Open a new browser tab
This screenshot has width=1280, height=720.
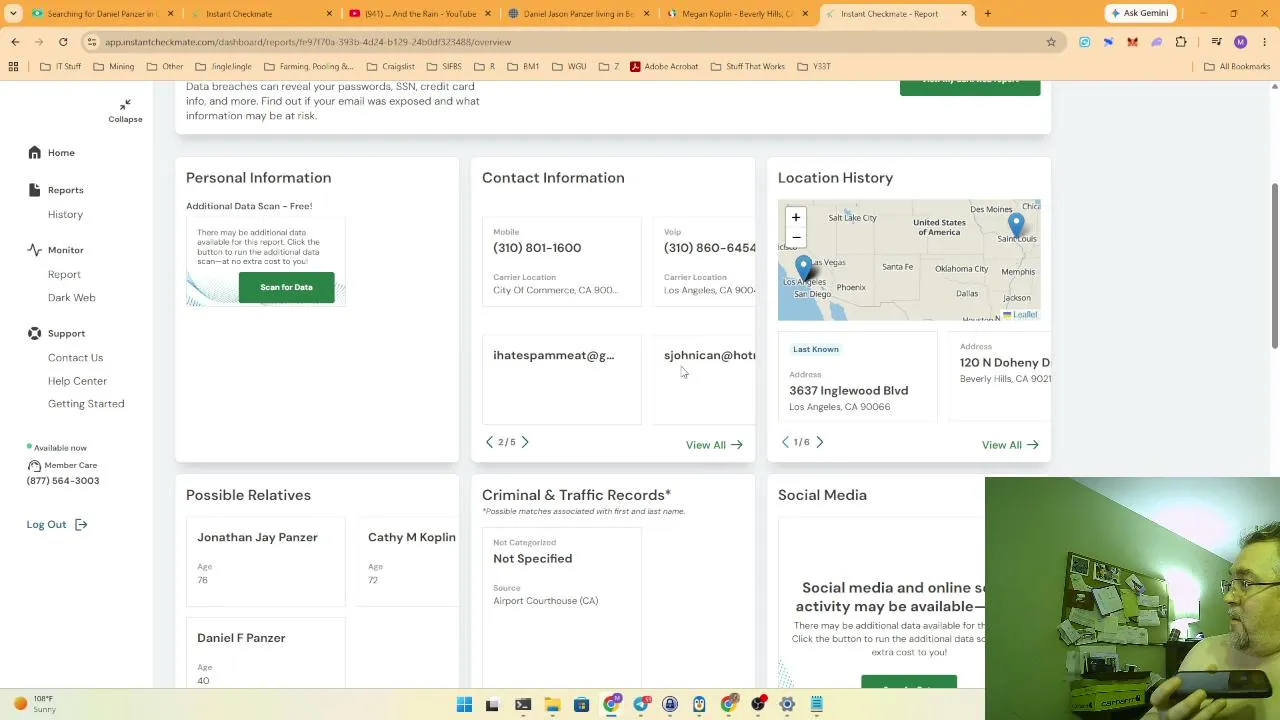(987, 14)
